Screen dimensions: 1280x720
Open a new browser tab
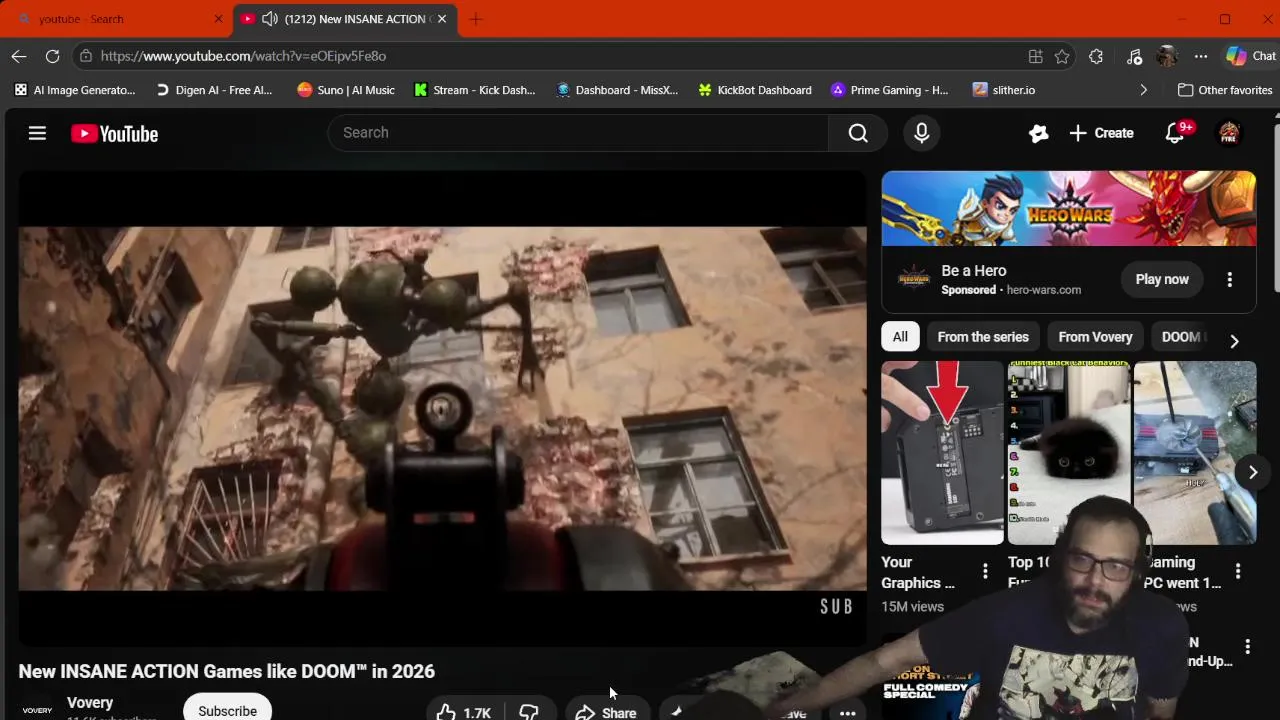pos(476,19)
